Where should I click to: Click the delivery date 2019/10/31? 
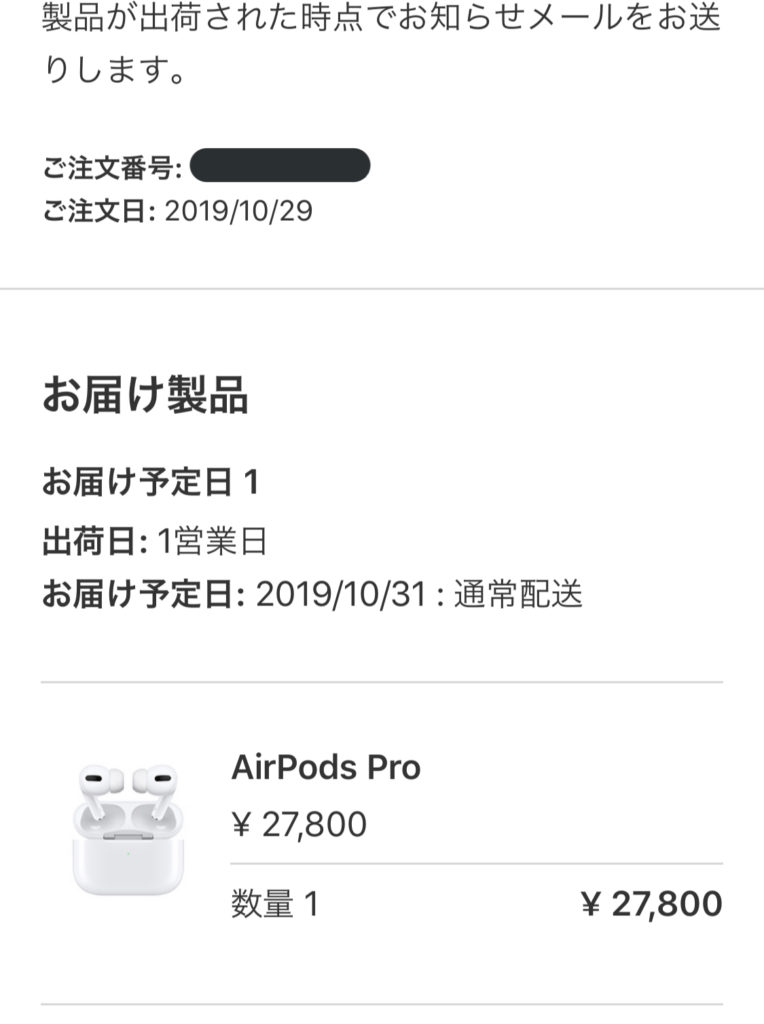click(x=341, y=595)
